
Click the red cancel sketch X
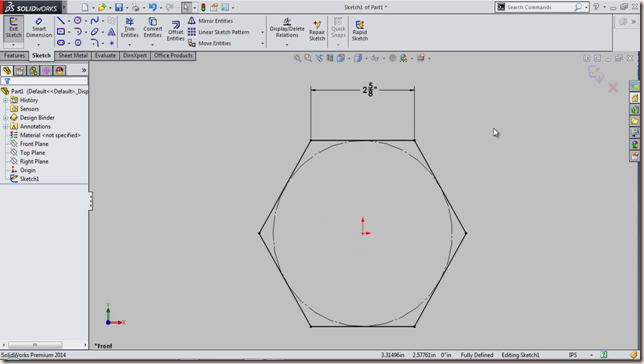tap(613, 87)
